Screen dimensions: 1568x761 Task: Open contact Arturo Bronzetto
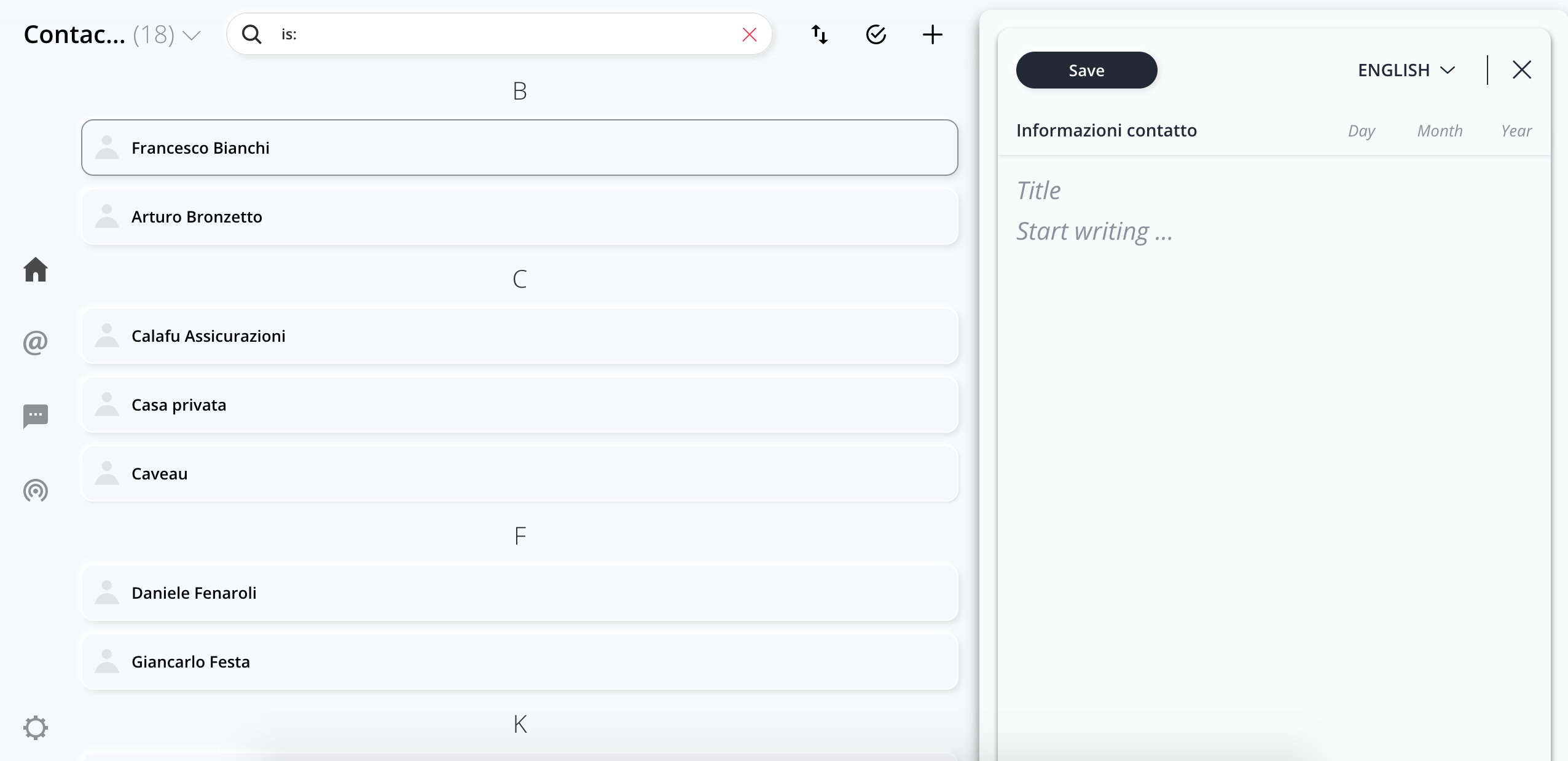520,216
